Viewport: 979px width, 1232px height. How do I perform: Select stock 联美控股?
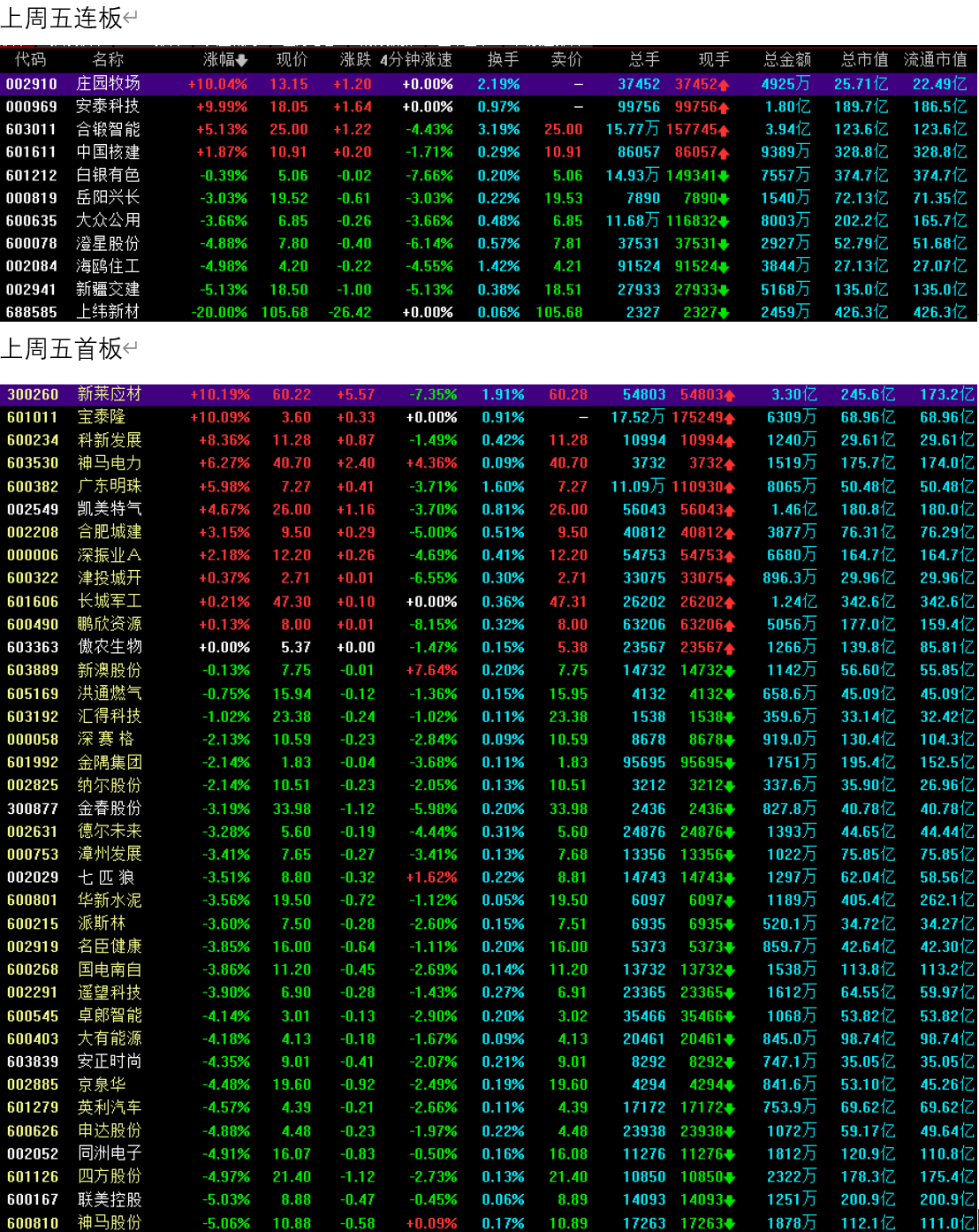tap(110, 1200)
